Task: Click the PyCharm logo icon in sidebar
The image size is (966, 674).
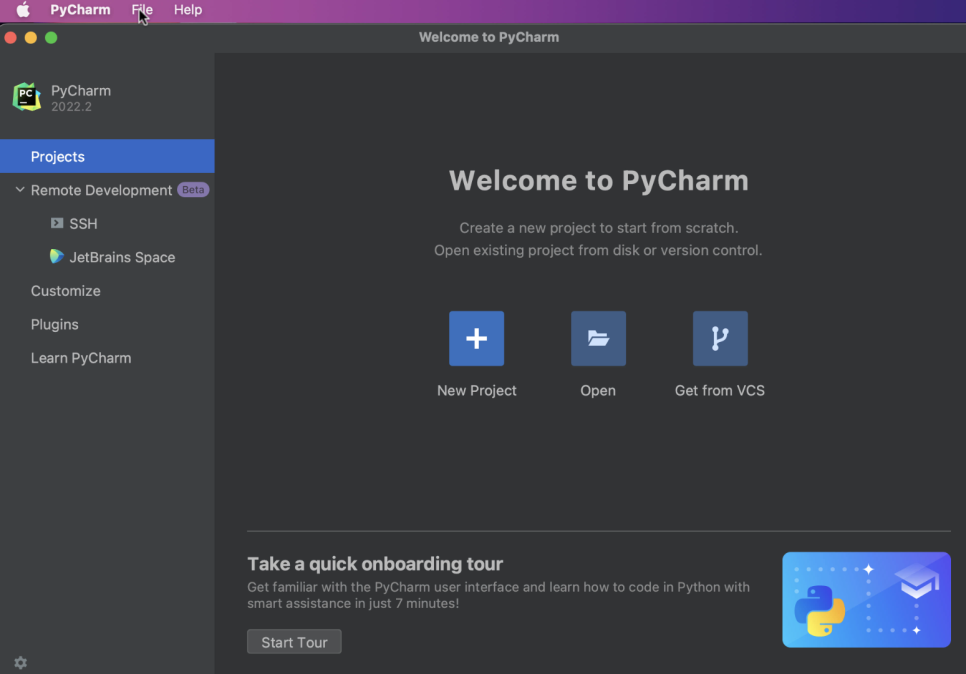Action: (27, 97)
